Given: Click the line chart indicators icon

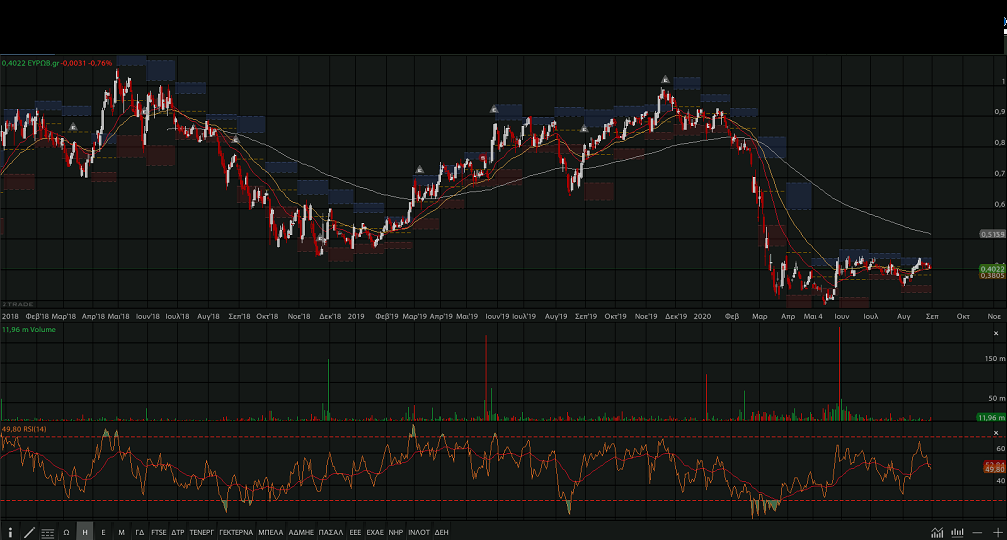Looking at the screenshot, I should [937, 532].
